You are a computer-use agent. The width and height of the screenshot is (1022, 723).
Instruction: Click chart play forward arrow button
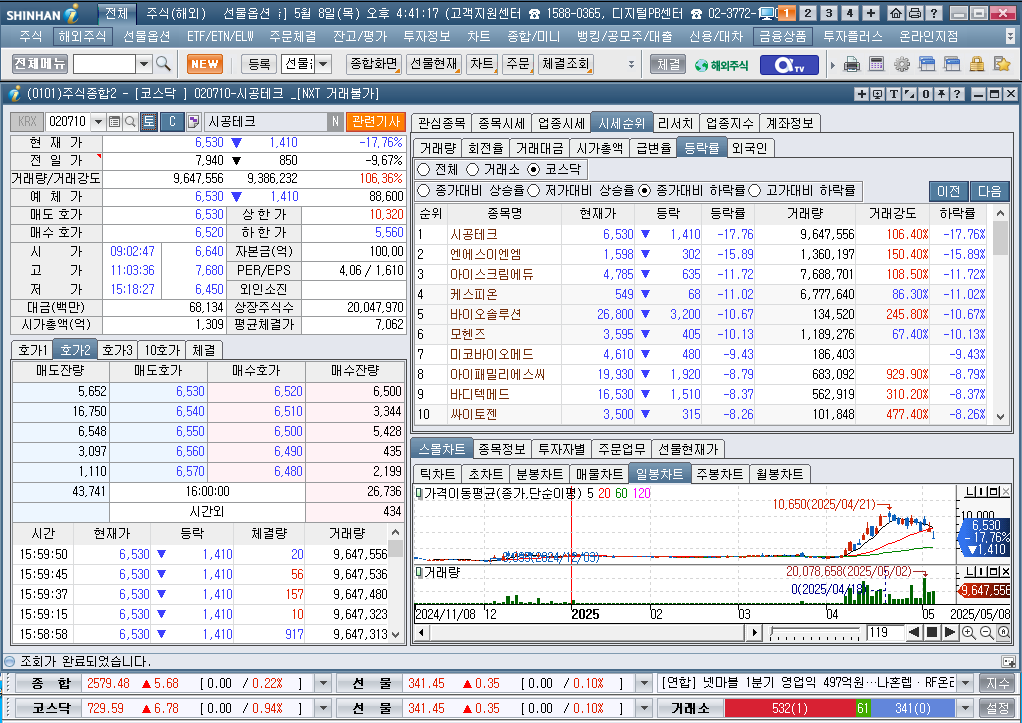pos(950,632)
